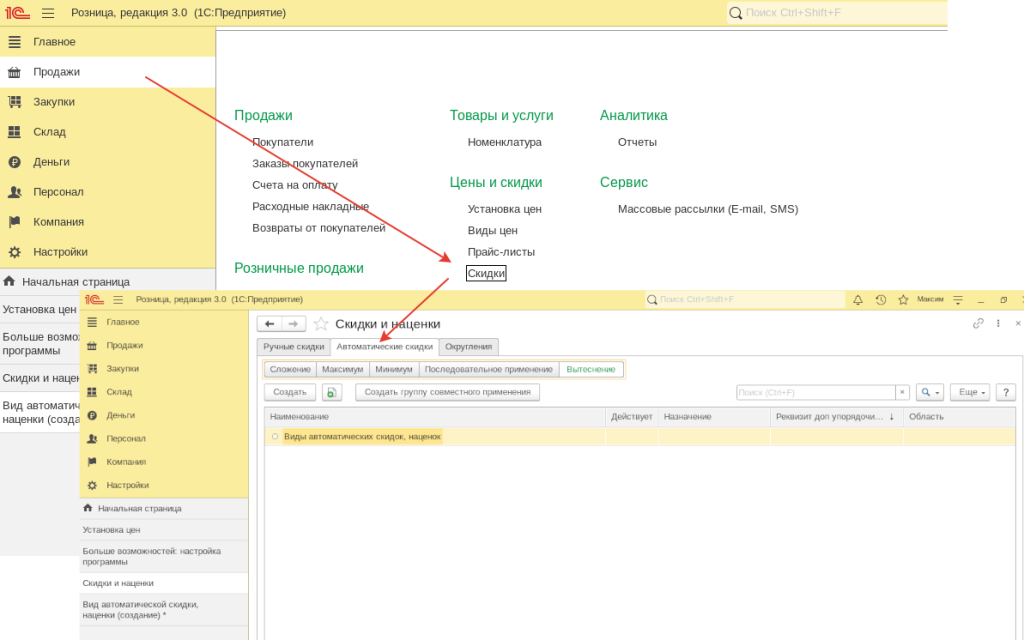Click the front window search field
Screen dimensions: 1024x640
744,300
